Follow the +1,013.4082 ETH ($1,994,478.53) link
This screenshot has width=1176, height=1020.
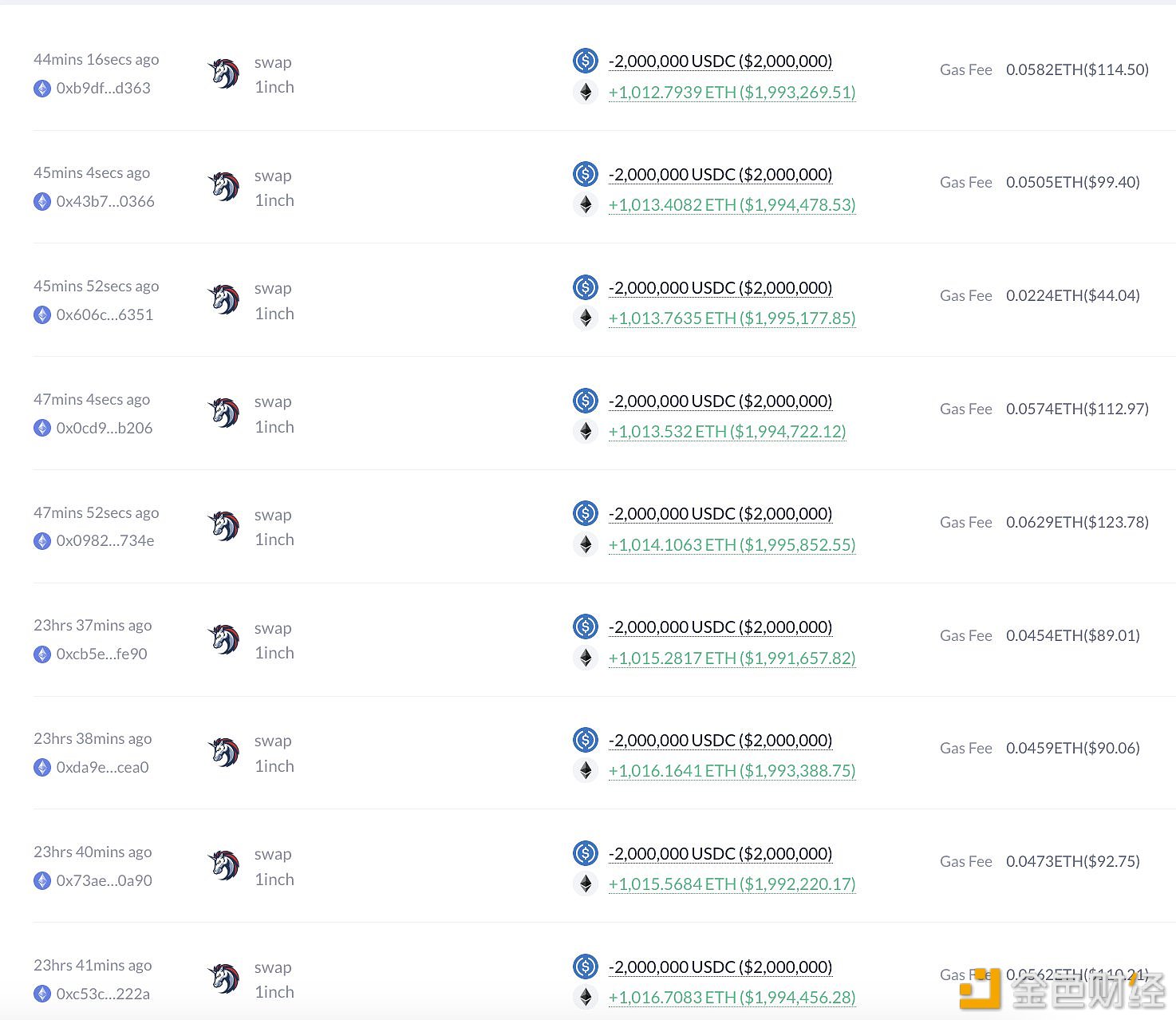click(x=732, y=205)
